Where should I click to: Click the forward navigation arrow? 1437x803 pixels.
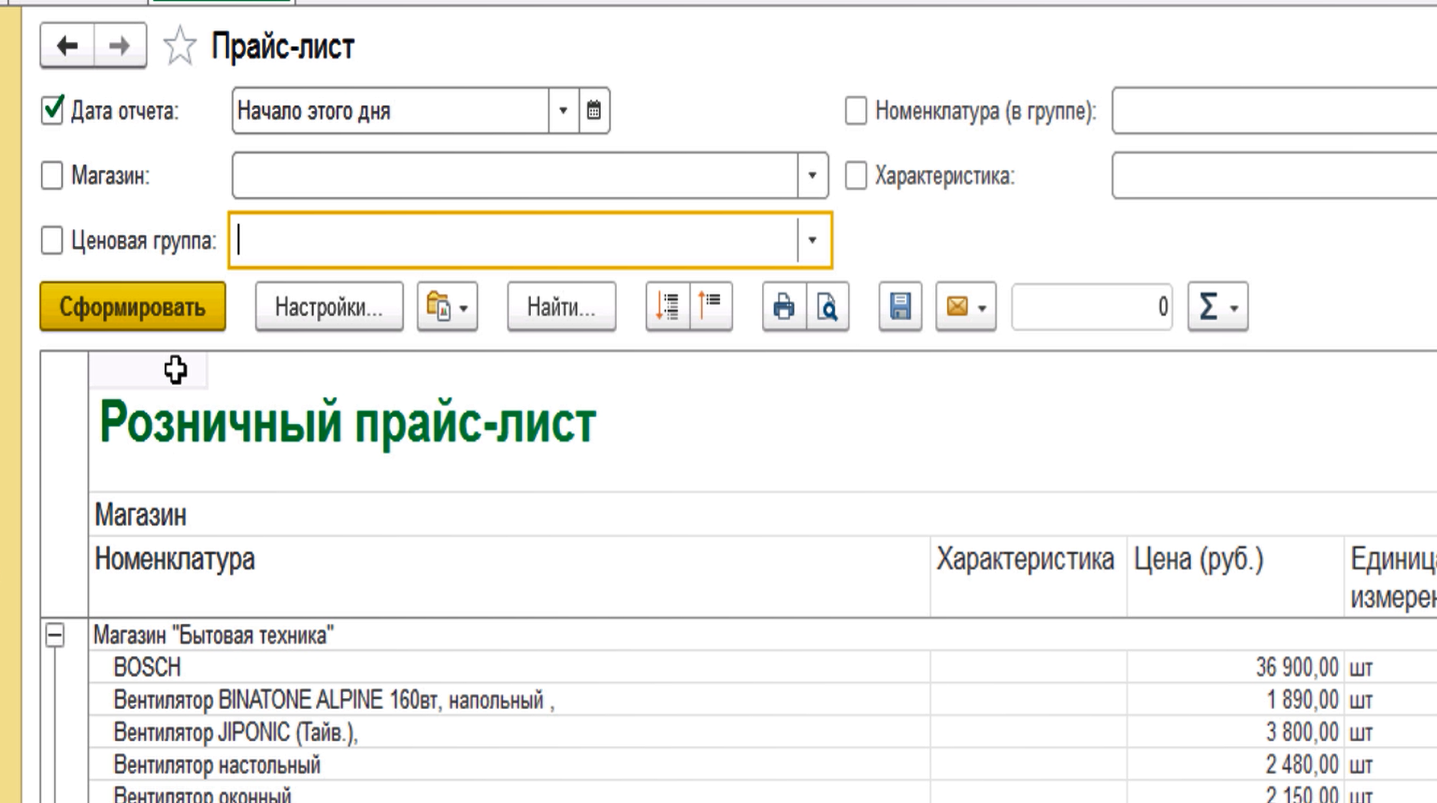120,46
